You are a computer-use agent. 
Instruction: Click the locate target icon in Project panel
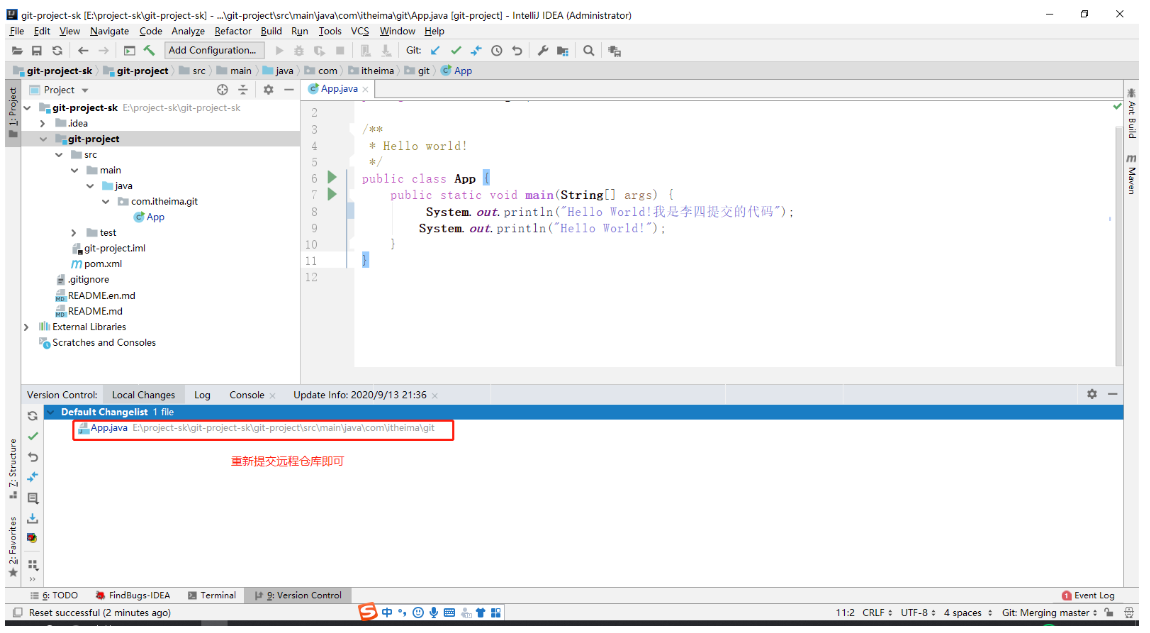222,89
